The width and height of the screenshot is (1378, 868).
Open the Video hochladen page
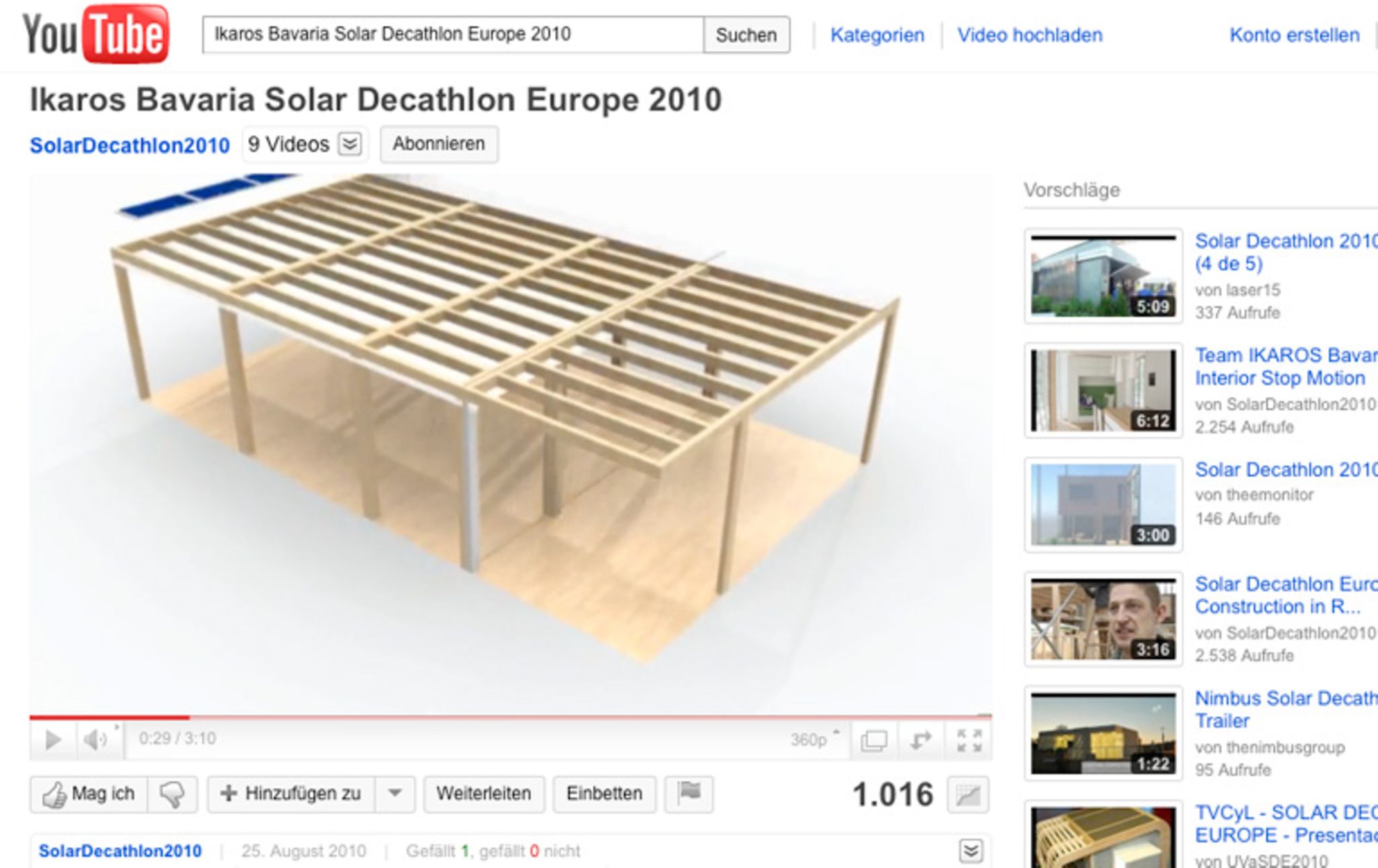pos(1029,35)
